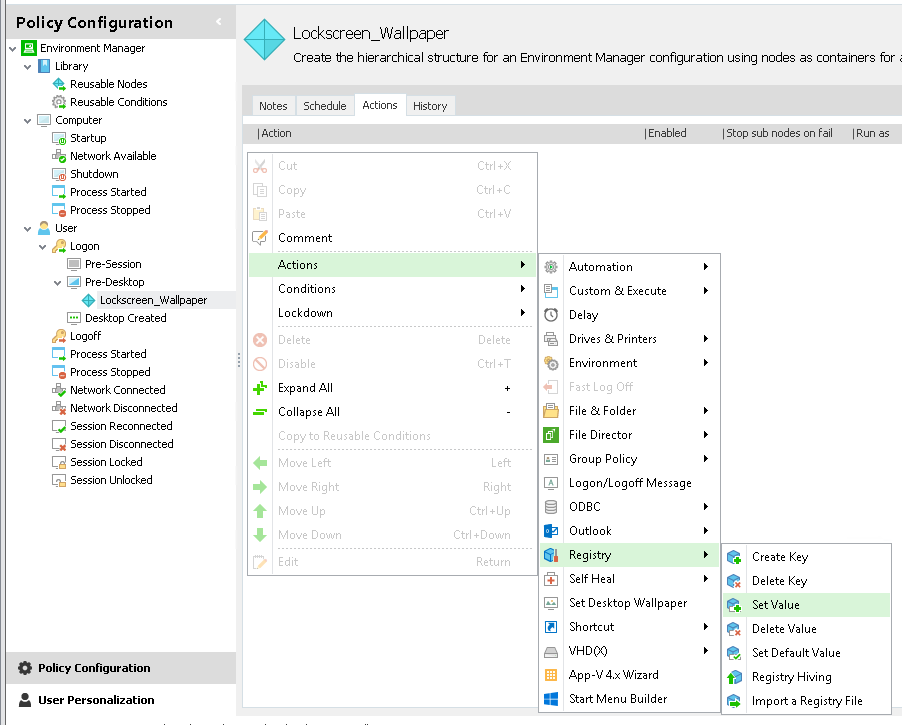Select the Set Desktop Wallpaper action icon
The height and width of the screenshot is (725, 902).
click(550, 602)
